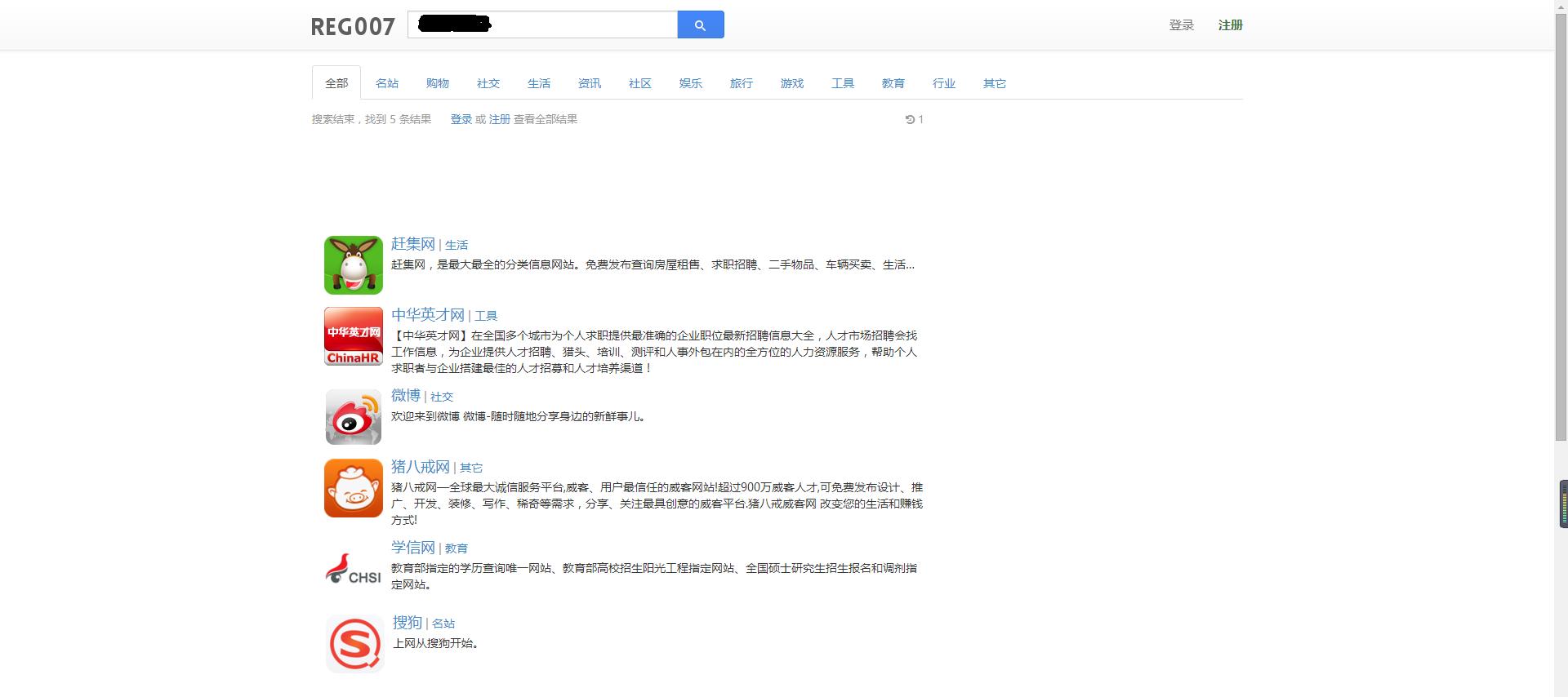1568x697 pixels.
Task: Open the ChinaHR red logo icon
Action: [354, 336]
